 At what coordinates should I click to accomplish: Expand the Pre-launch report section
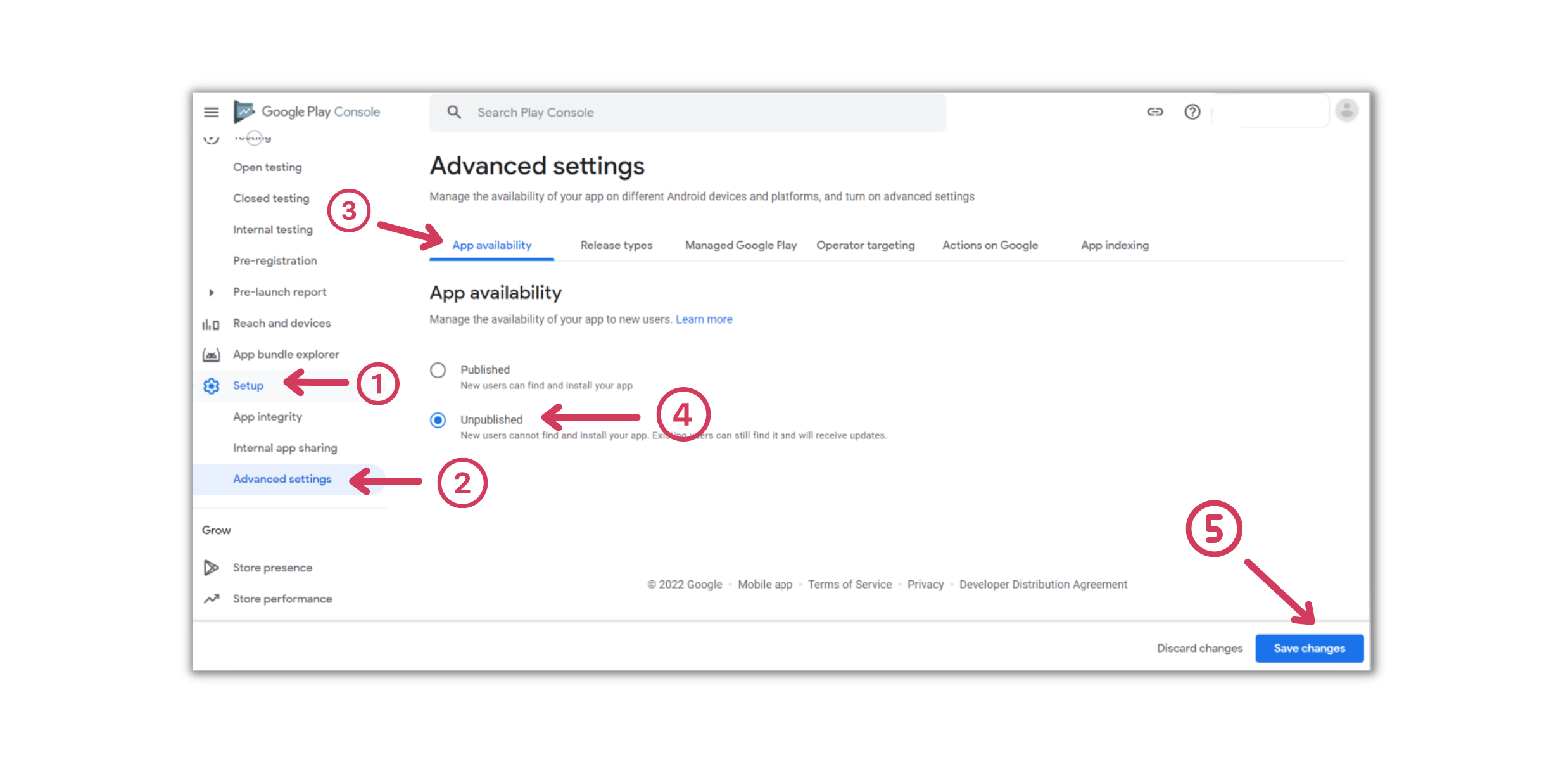click(212, 292)
